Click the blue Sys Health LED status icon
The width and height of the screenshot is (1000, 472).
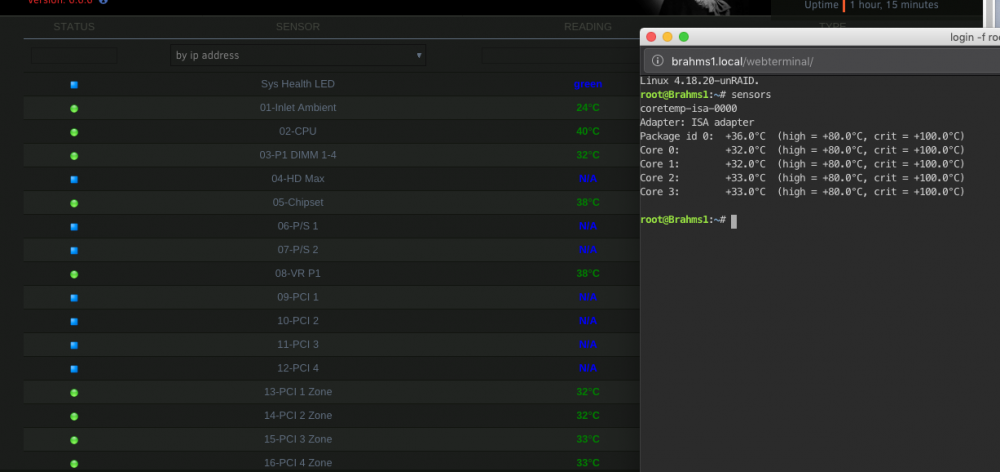pyautogui.click(x=74, y=85)
